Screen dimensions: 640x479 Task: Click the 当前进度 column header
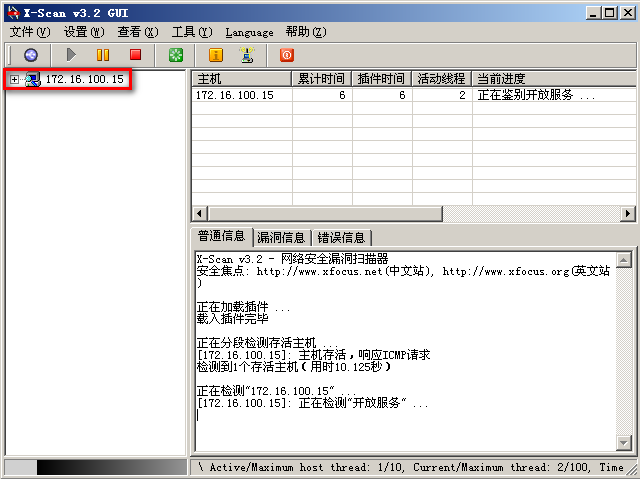click(x=554, y=78)
